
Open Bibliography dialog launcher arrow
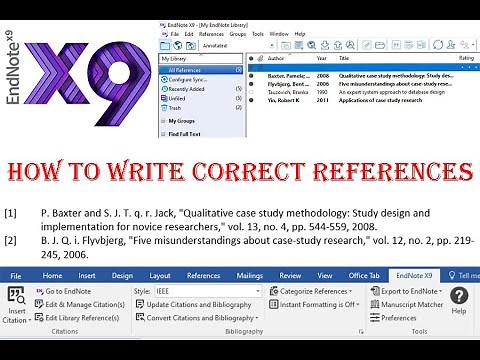click(361, 332)
